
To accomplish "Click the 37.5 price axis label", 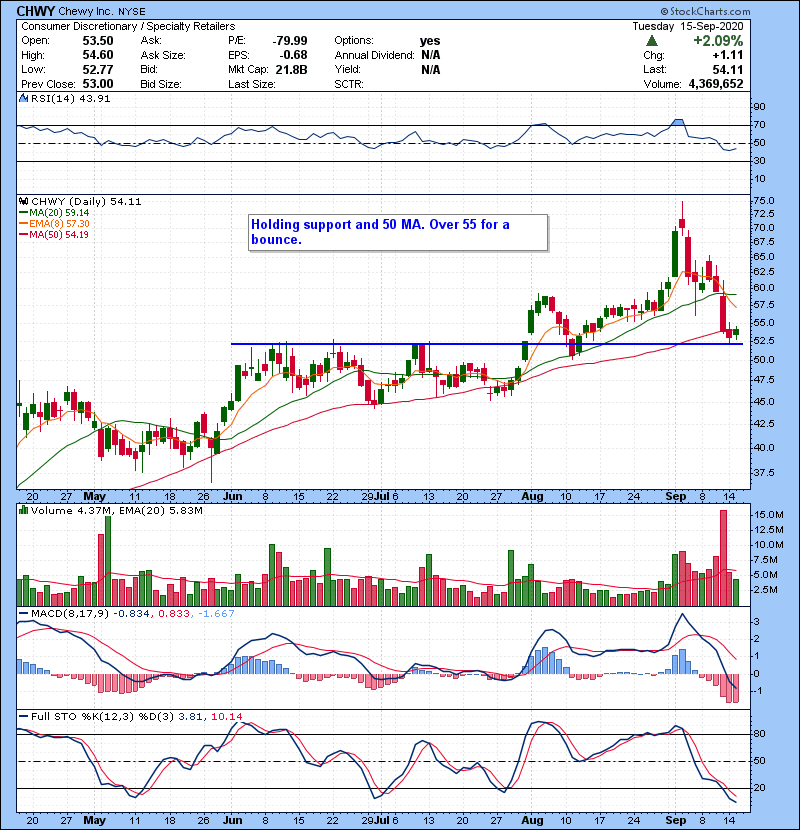I will coord(764,472).
